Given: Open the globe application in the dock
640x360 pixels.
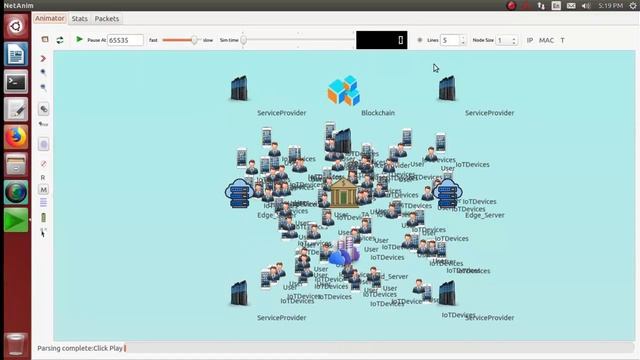Looking at the screenshot, I should [16, 192].
